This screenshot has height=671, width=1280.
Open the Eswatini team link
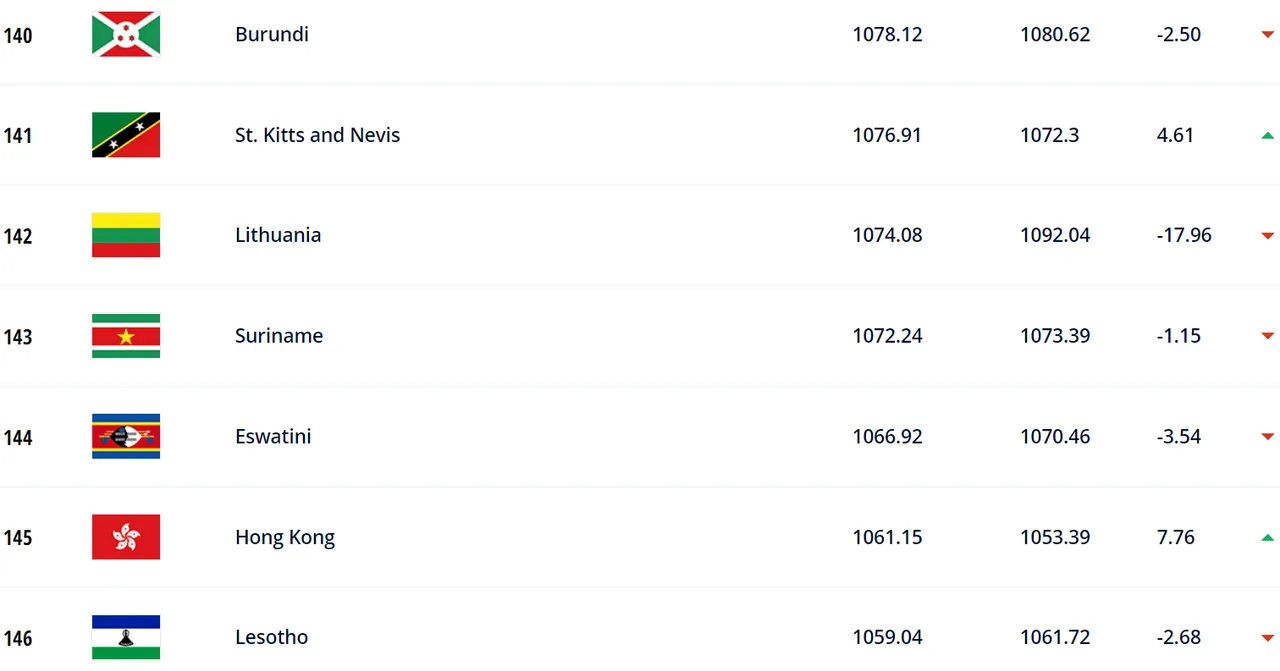click(273, 436)
